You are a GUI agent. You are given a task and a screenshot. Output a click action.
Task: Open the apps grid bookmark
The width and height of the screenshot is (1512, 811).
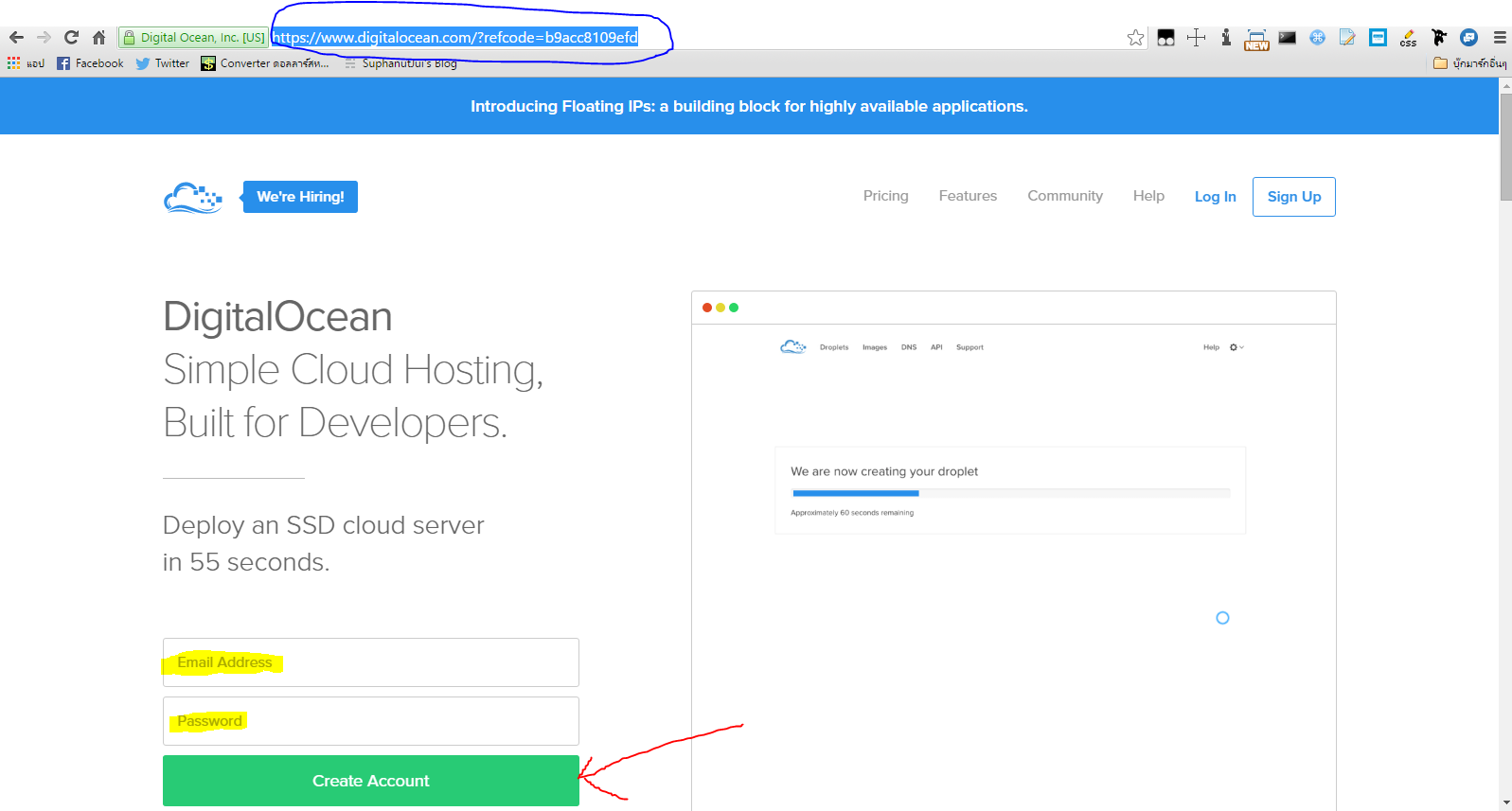tap(26, 63)
